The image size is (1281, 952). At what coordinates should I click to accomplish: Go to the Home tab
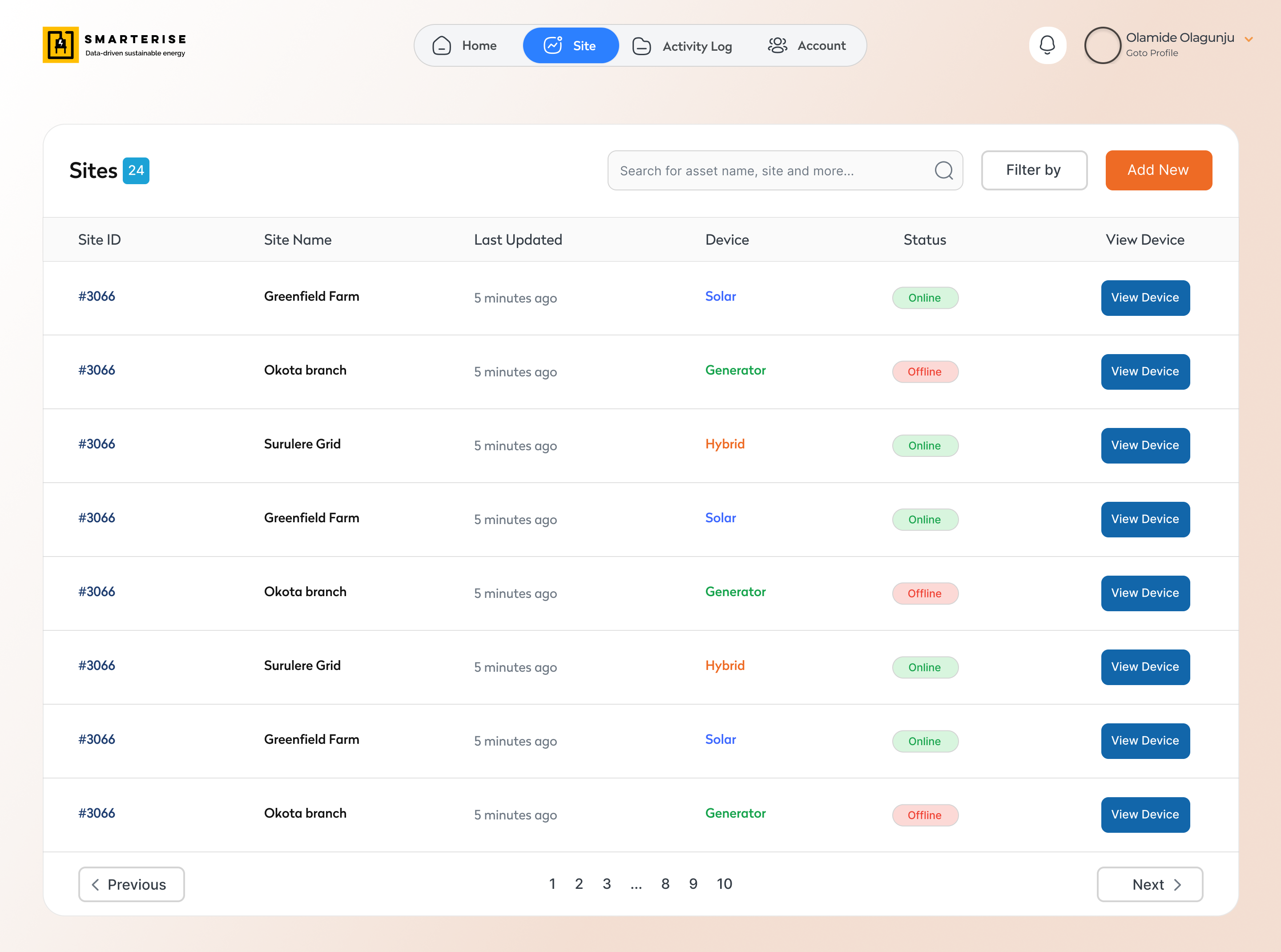pyautogui.click(x=465, y=45)
